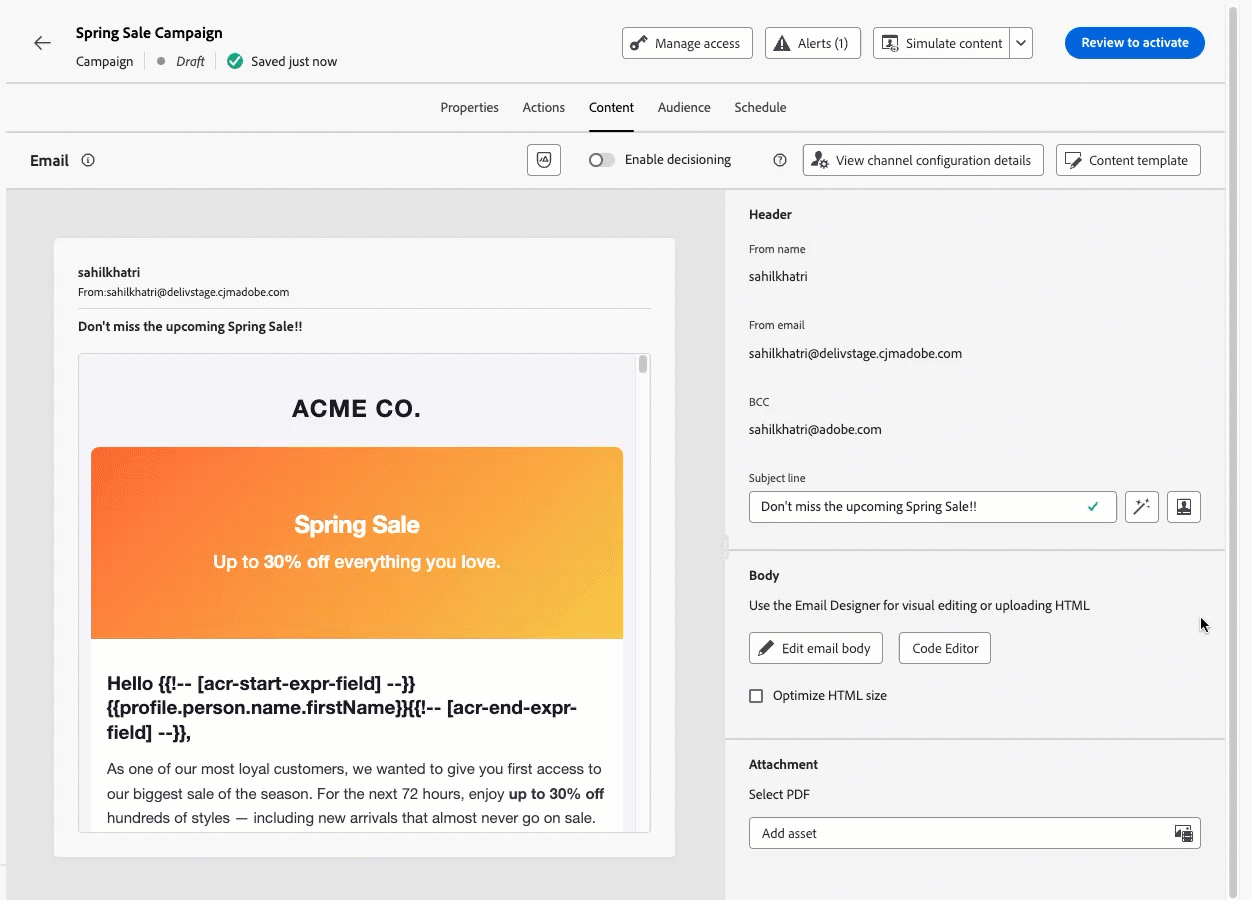This screenshot has height=900, width=1252.
Task: Click the Add asset attachment field
Action: click(x=975, y=833)
